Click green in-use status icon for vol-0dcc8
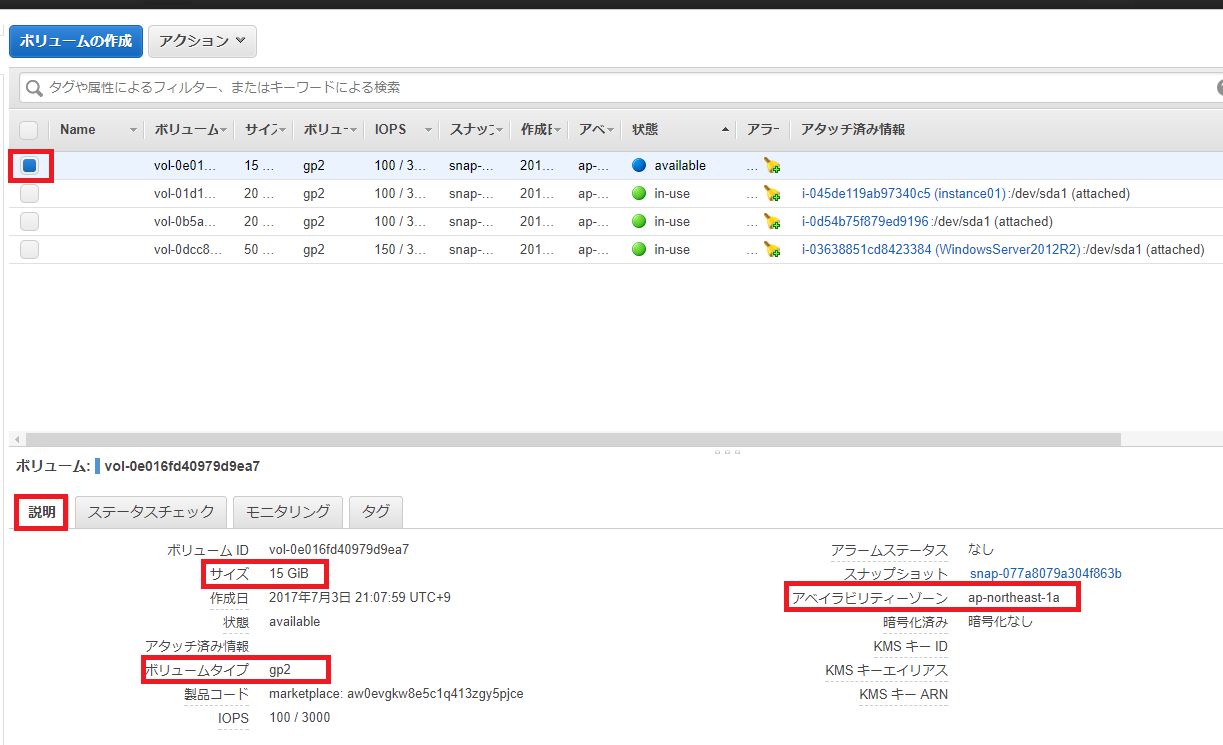1223x745 pixels. [639, 250]
